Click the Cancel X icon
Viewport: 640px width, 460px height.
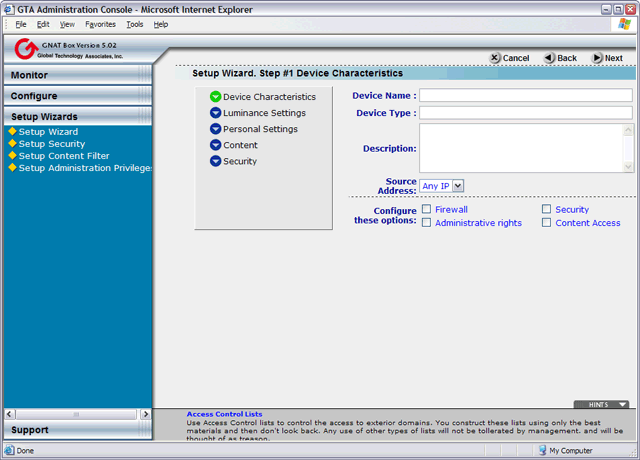pos(495,58)
